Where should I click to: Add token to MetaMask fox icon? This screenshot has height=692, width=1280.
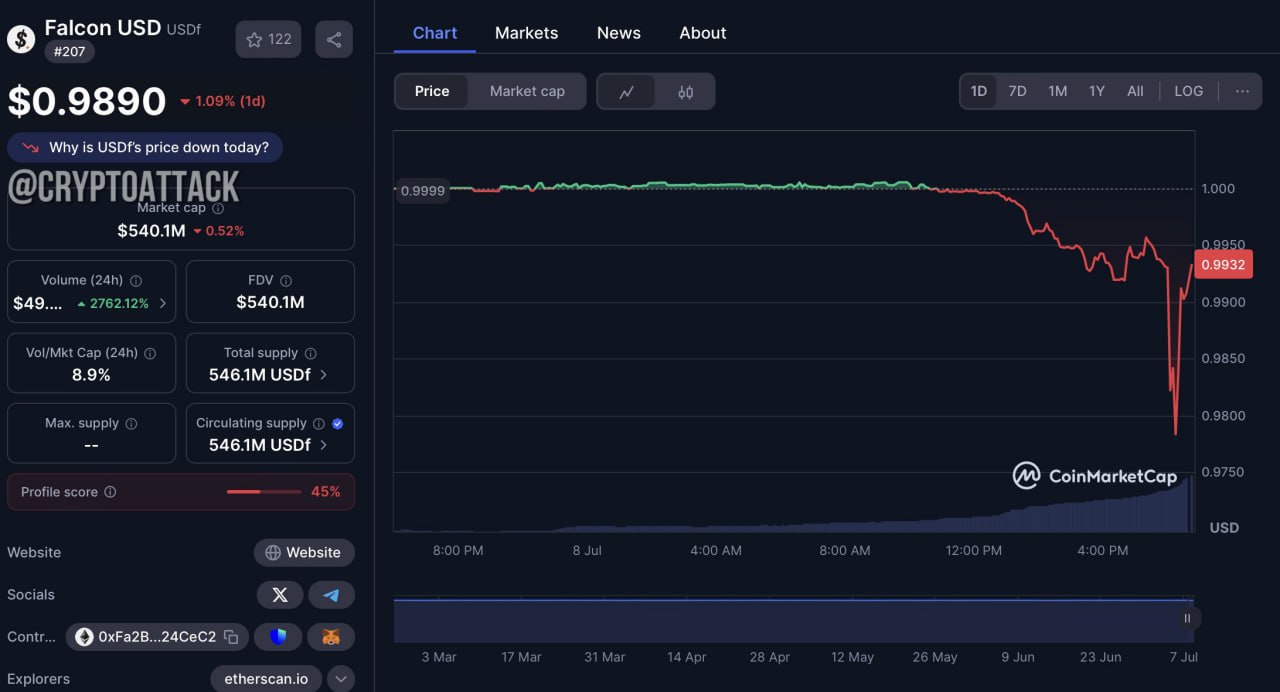331,637
